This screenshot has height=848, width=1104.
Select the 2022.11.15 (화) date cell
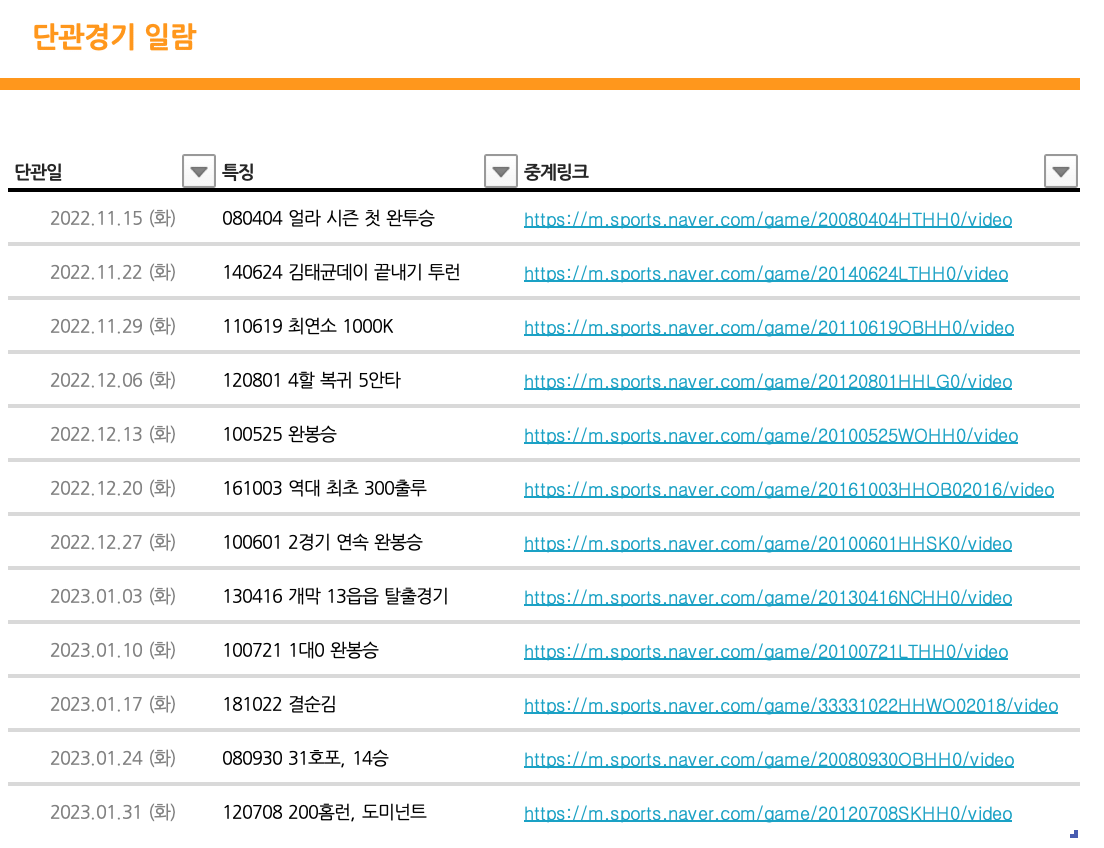coord(112,218)
